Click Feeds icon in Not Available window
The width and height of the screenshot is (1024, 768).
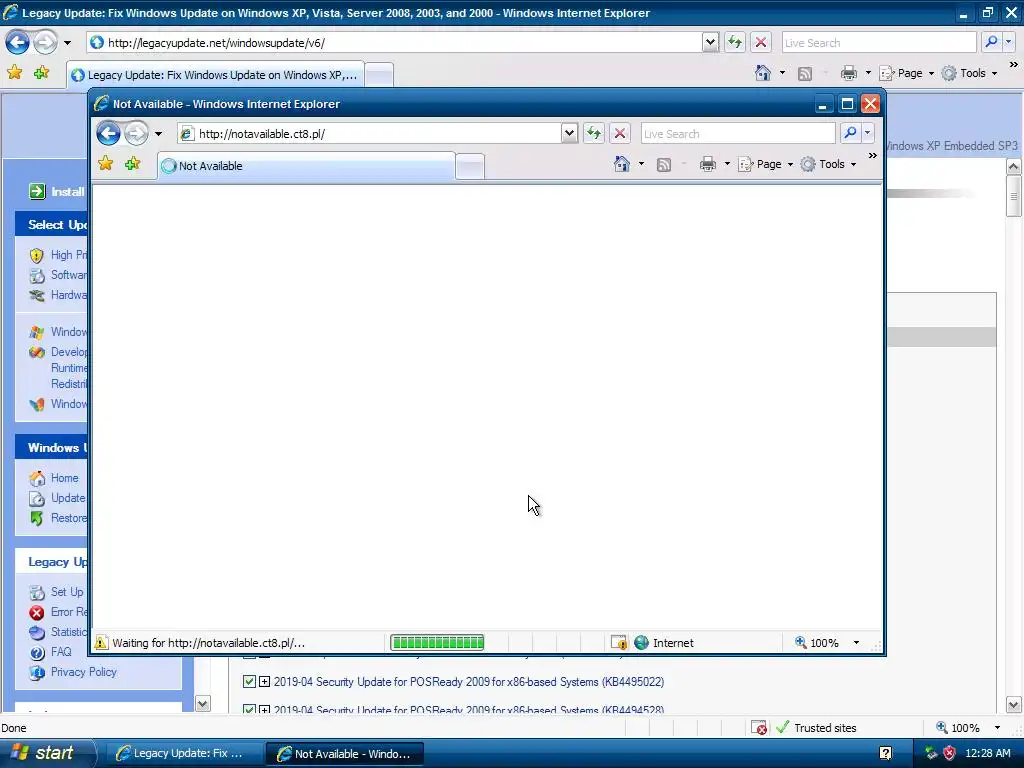tap(664, 165)
